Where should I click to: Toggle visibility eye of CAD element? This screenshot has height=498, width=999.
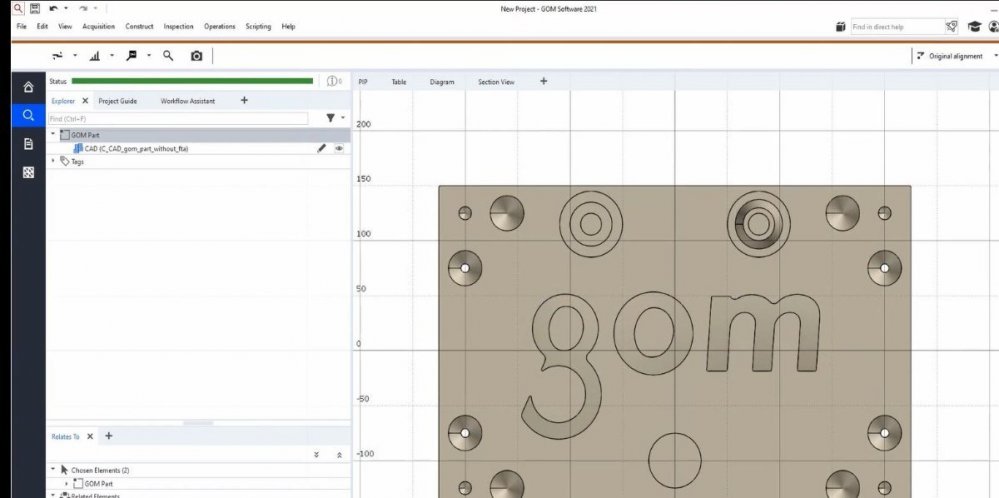point(339,148)
